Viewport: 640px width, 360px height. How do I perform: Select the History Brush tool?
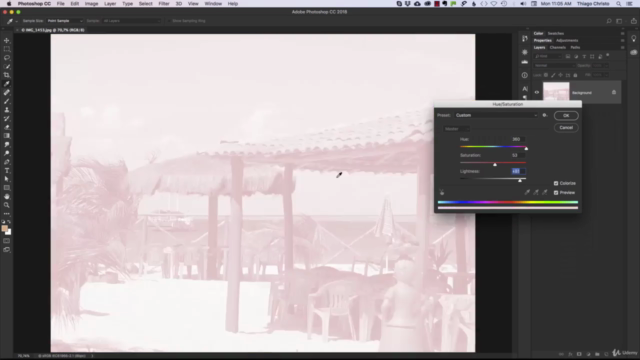tap(7, 118)
